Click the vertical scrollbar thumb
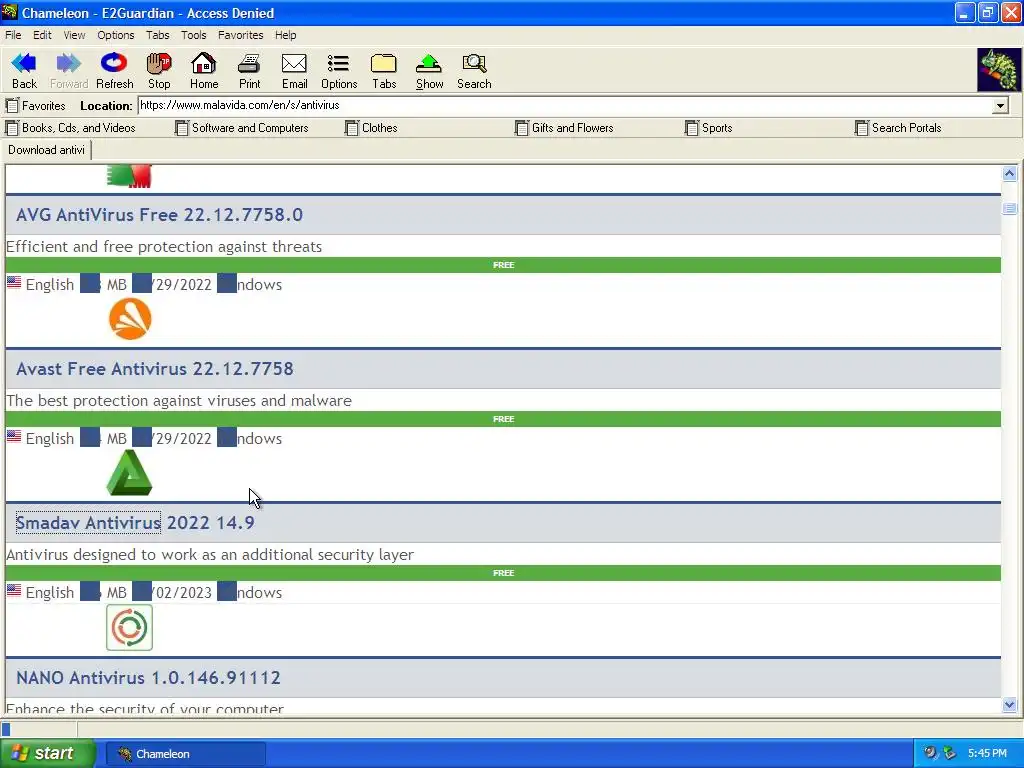 1009,208
